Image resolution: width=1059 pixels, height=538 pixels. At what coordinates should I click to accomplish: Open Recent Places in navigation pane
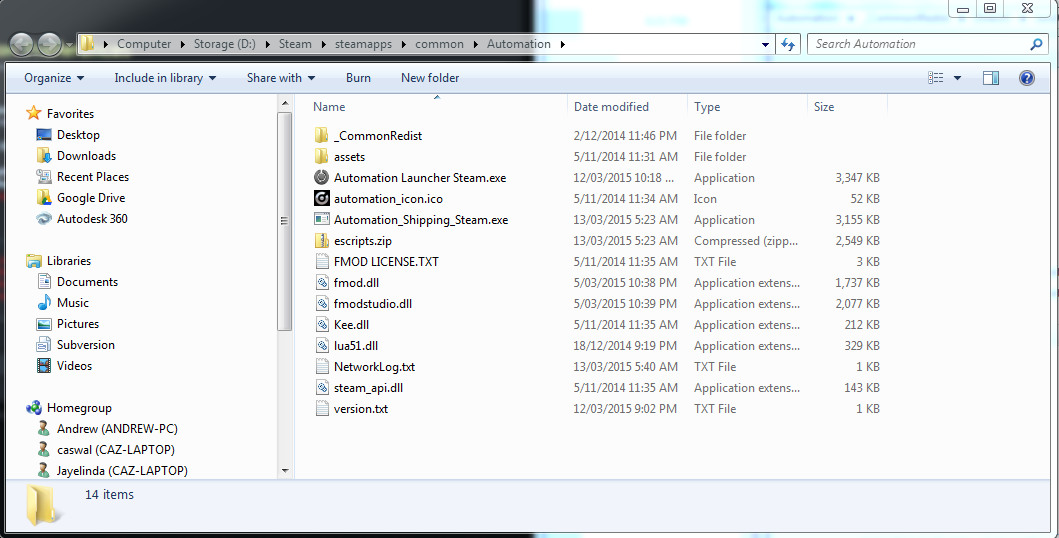click(x=83, y=177)
